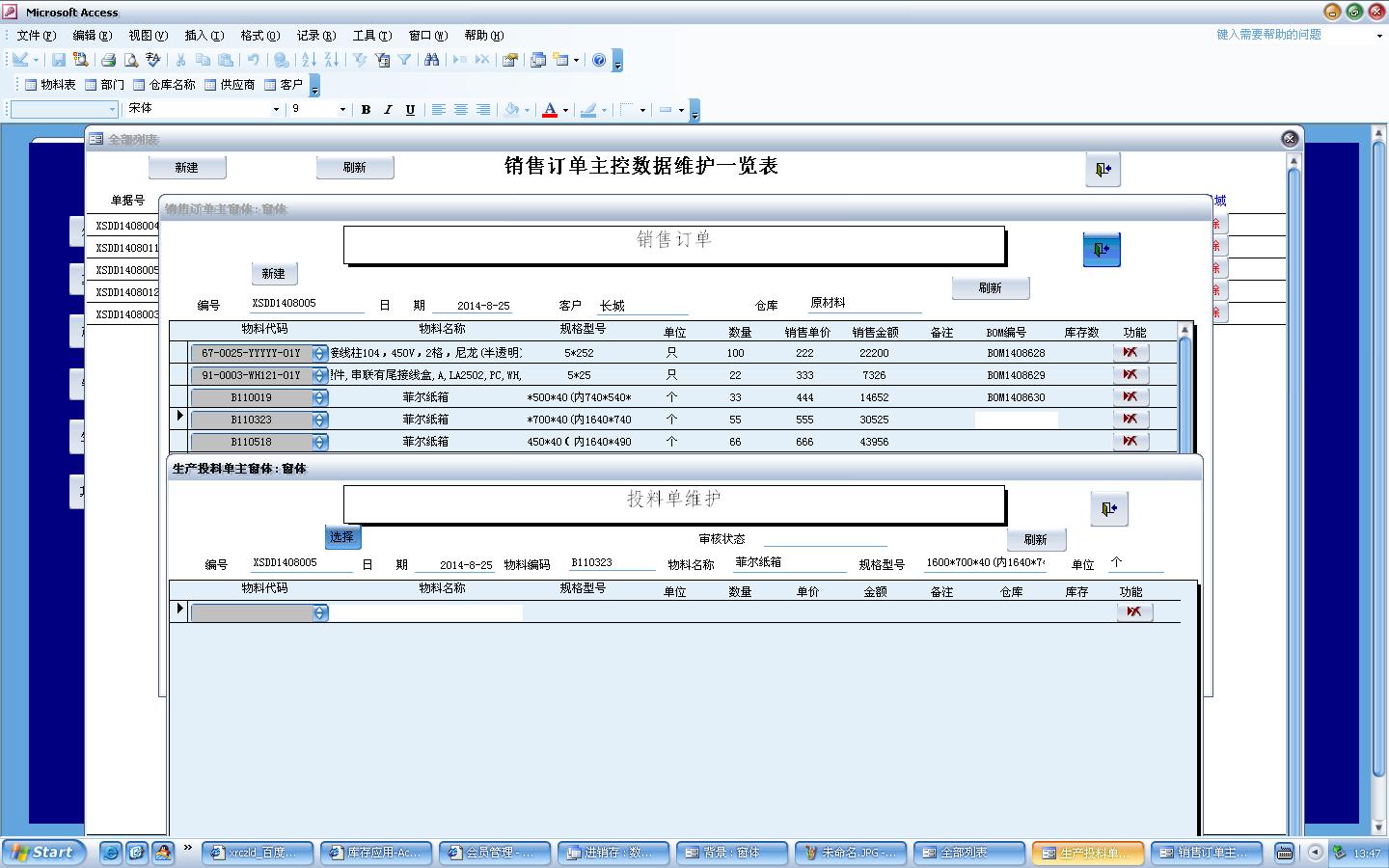
Task: Open Properties sheet icon
Action: click(x=510, y=60)
